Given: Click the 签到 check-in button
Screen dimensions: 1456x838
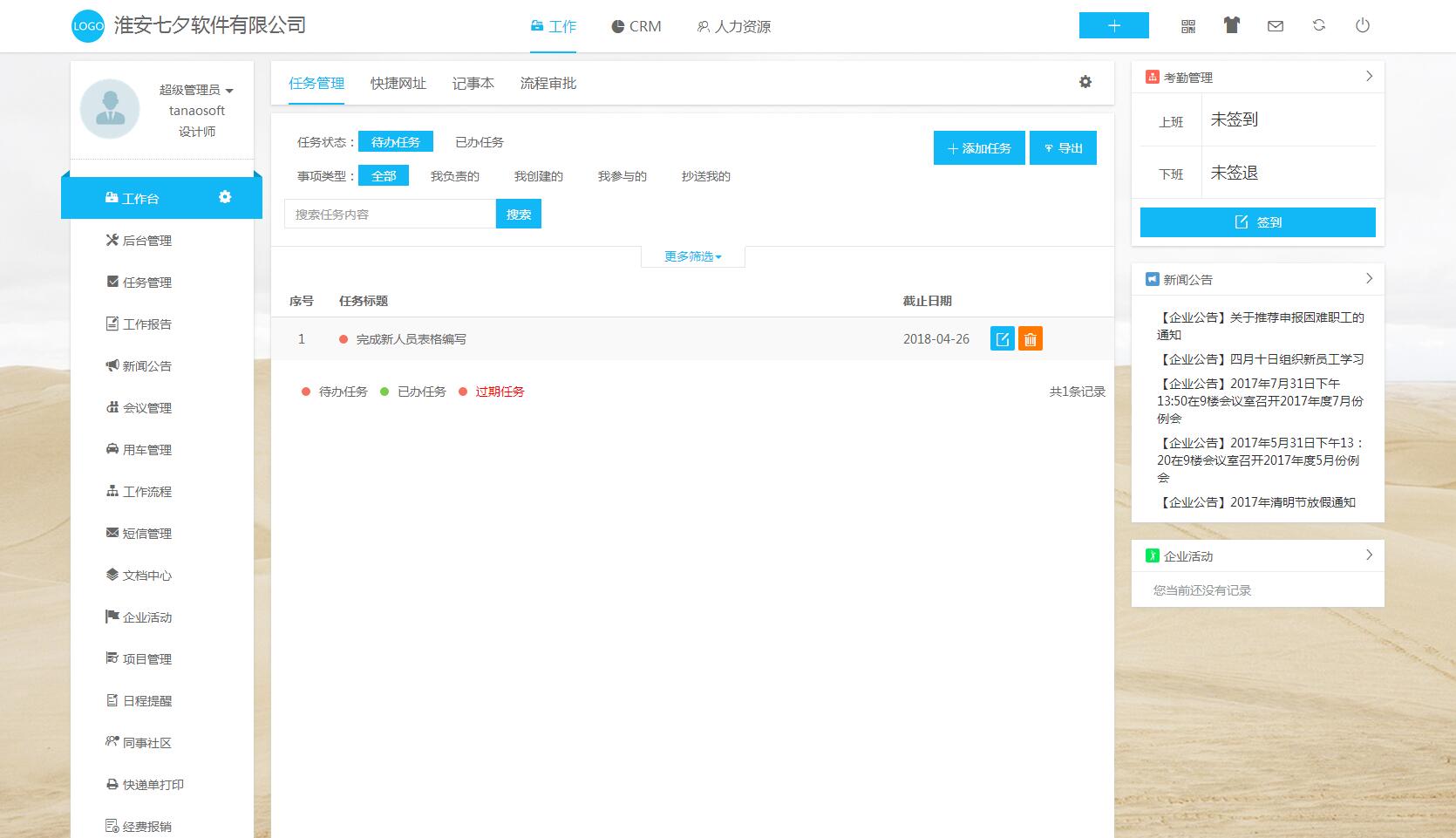Looking at the screenshot, I should click(x=1257, y=222).
